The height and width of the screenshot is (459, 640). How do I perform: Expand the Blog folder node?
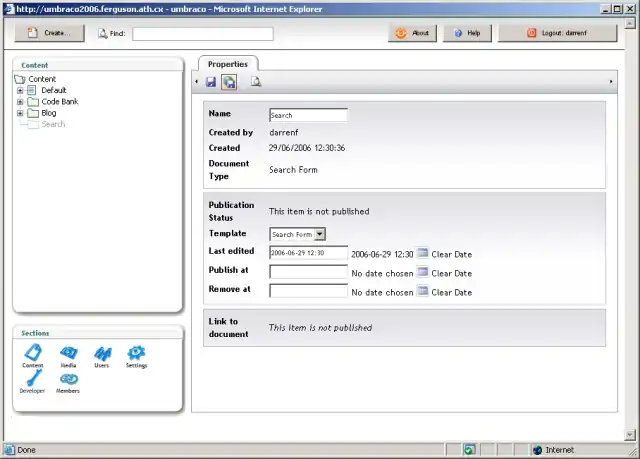20,113
